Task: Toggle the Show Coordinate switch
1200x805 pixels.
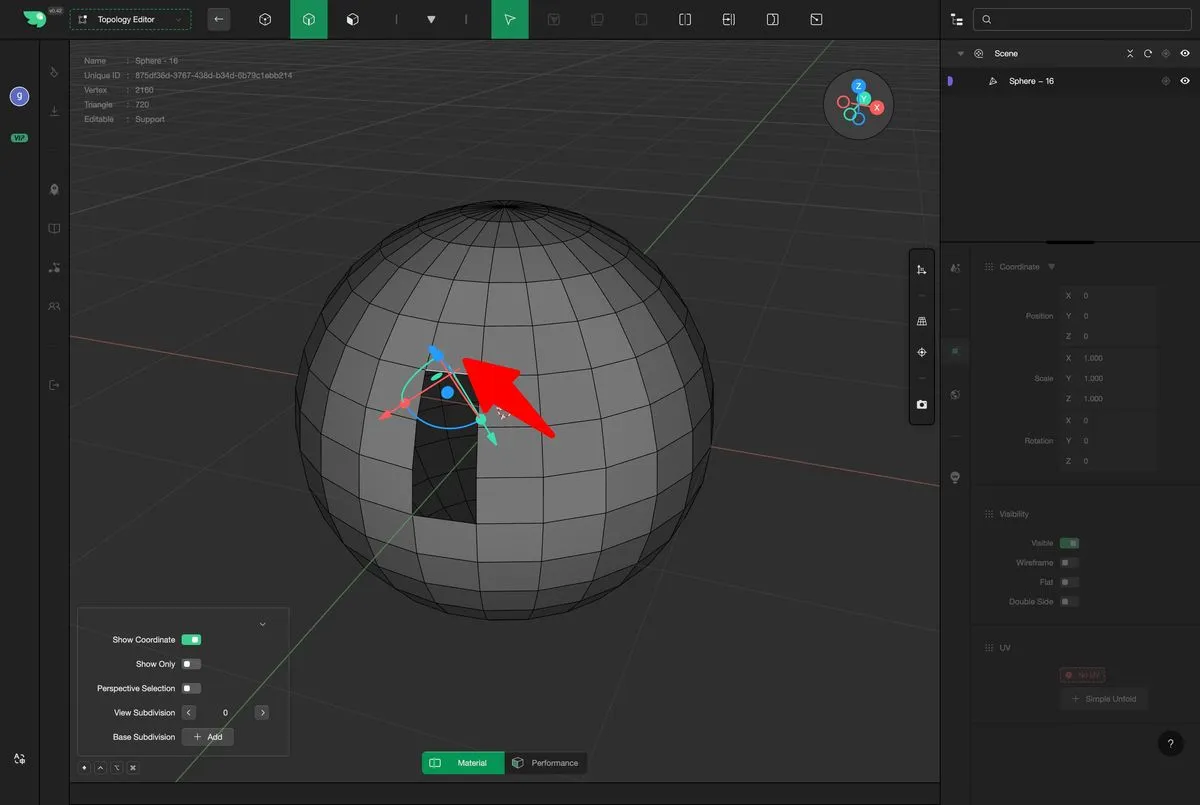Action: (191, 640)
